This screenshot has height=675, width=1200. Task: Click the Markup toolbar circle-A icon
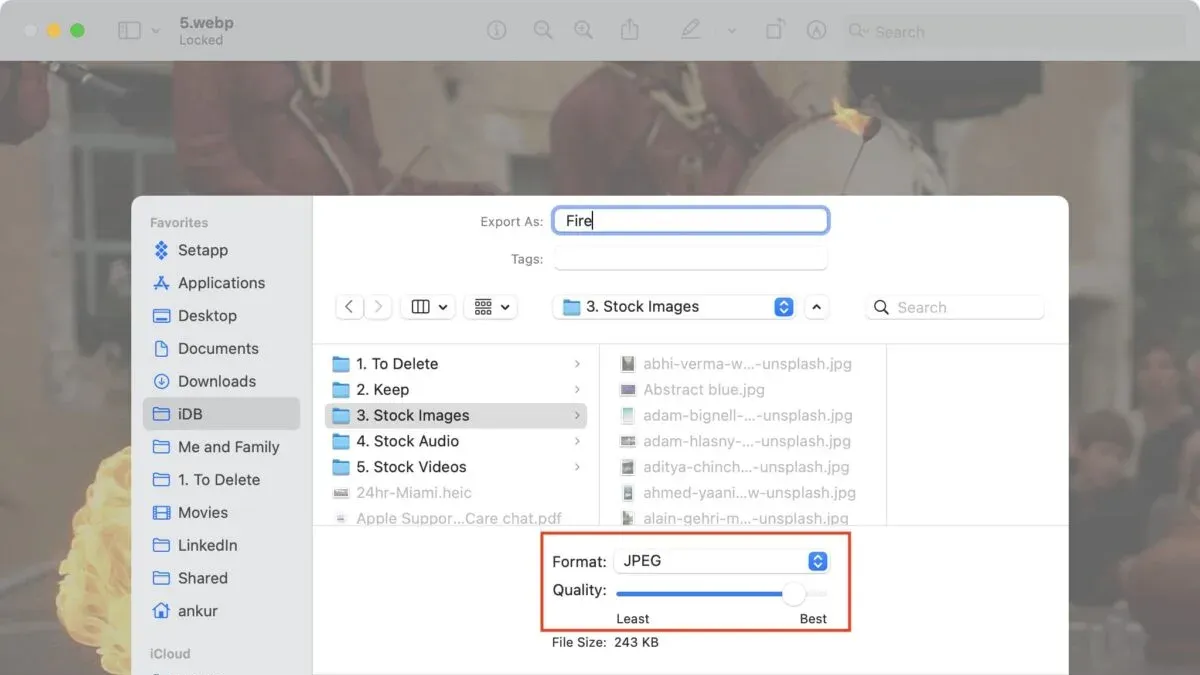(817, 31)
